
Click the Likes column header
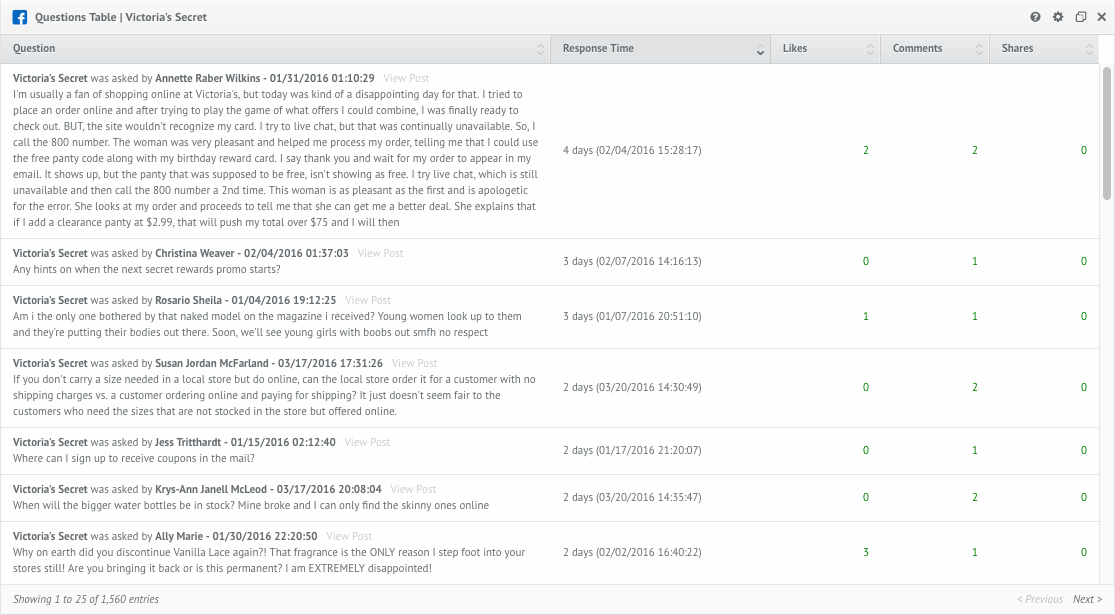tap(826, 49)
